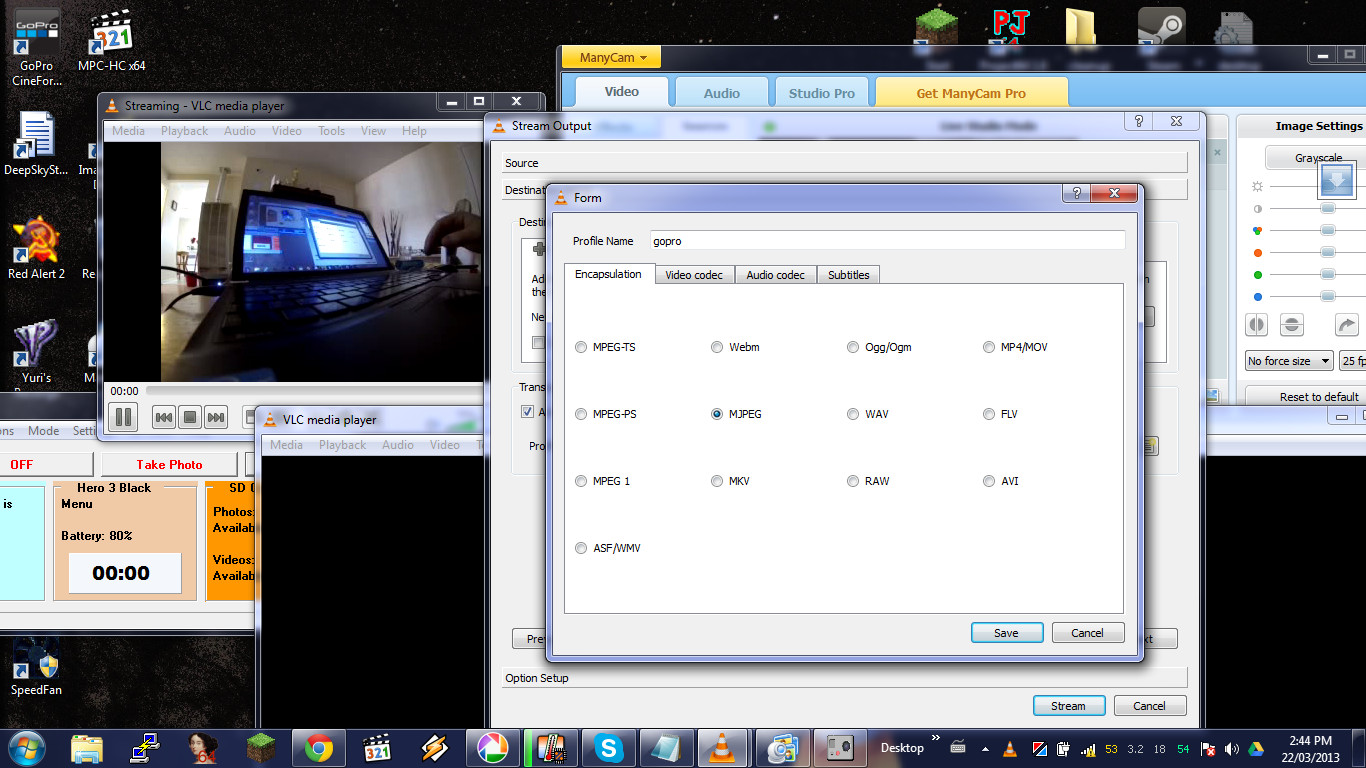1366x768 pixels.
Task: Open ManyCam Audio tab
Action: 721,93
